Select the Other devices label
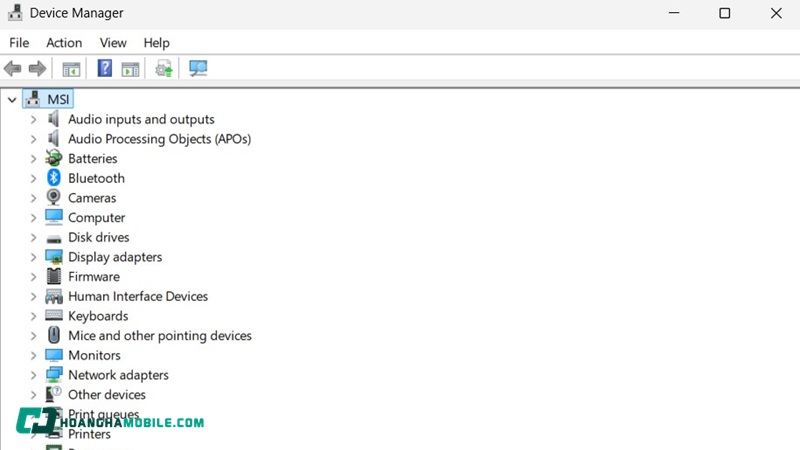The image size is (800, 450). tap(107, 394)
